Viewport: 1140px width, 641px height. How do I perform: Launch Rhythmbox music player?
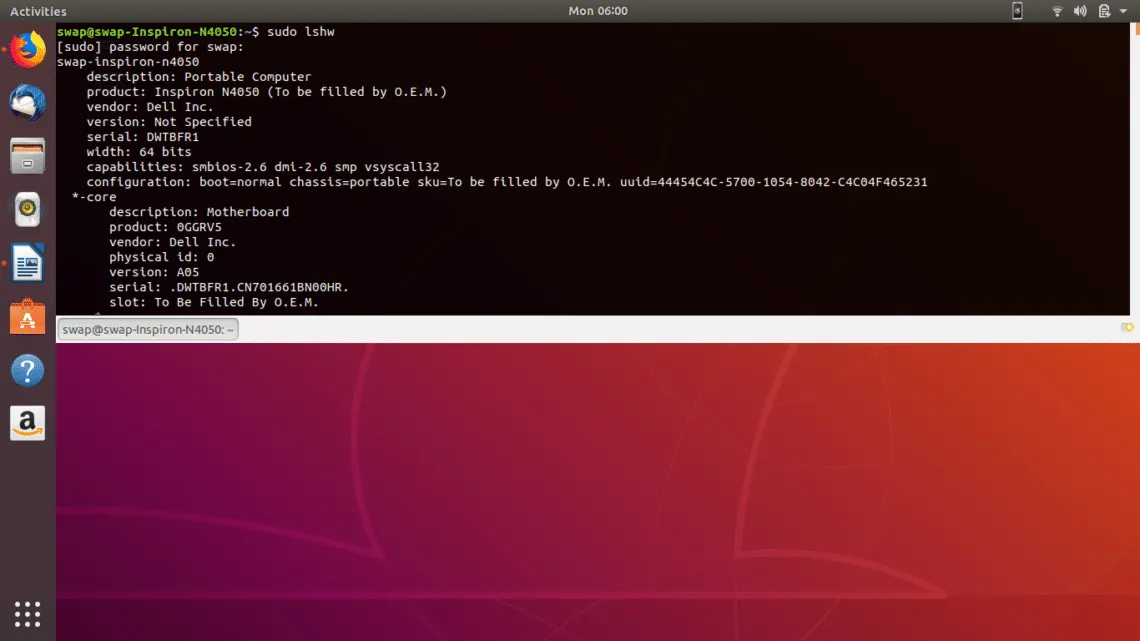28,210
